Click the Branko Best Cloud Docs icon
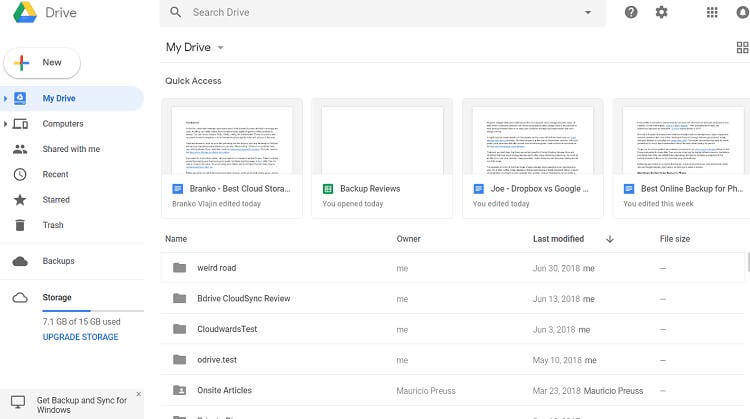 177,189
